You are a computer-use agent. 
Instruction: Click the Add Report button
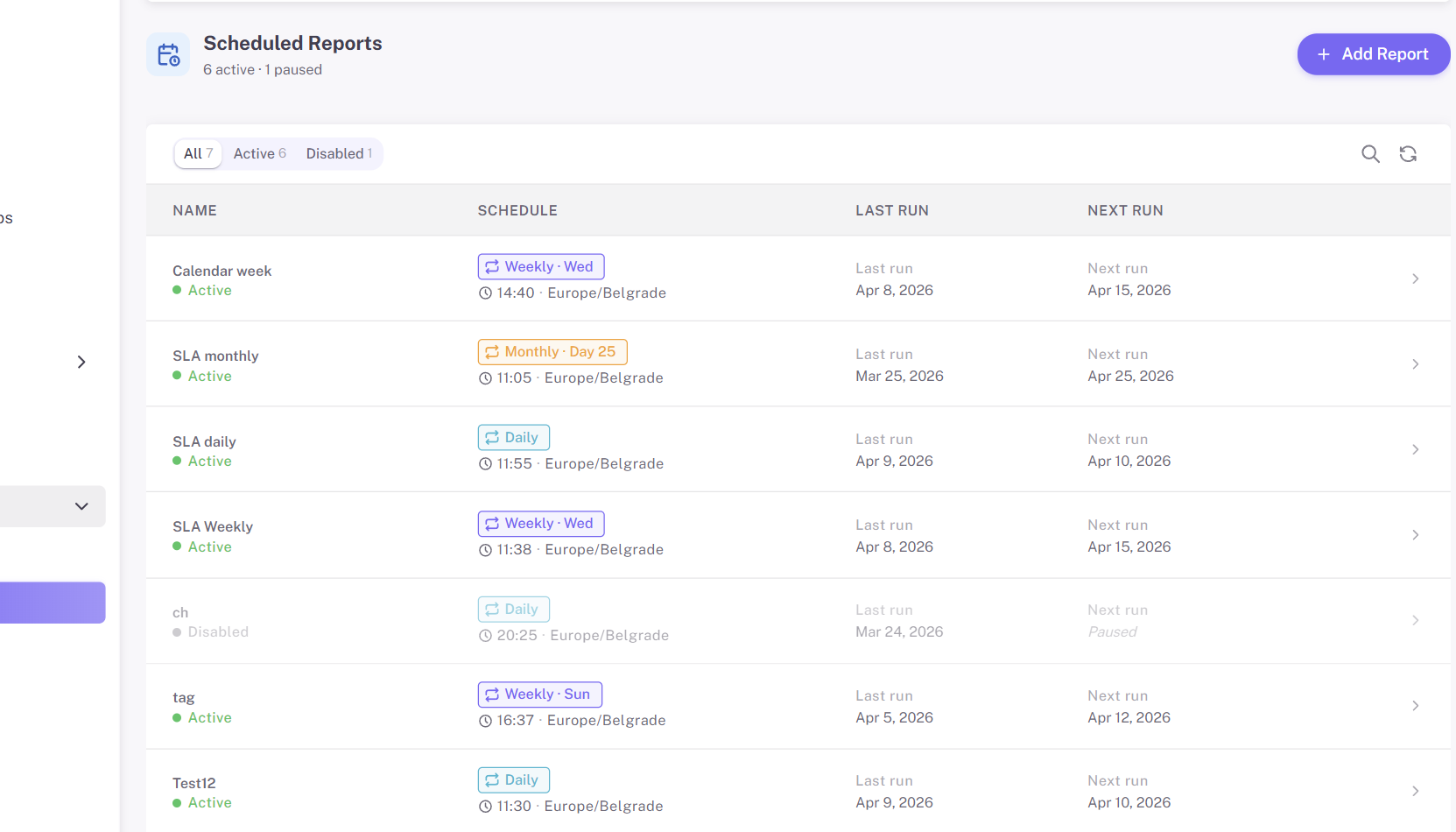[x=1373, y=53]
